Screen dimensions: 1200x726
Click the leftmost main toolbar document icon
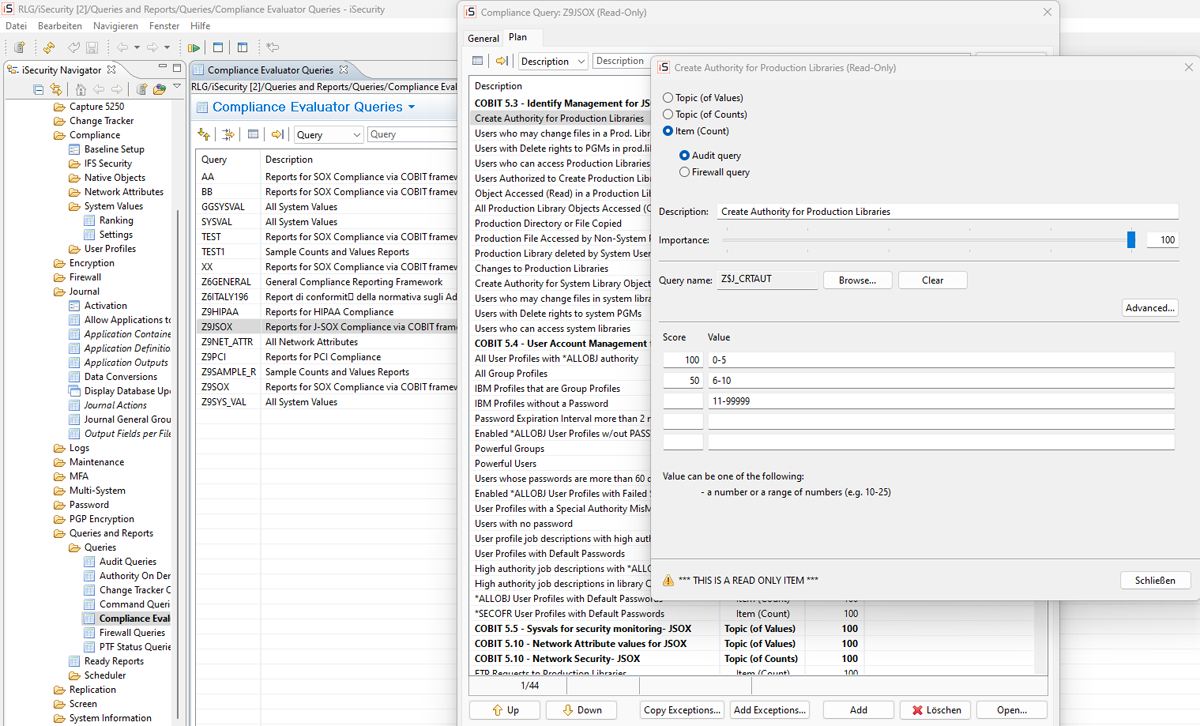19,47
